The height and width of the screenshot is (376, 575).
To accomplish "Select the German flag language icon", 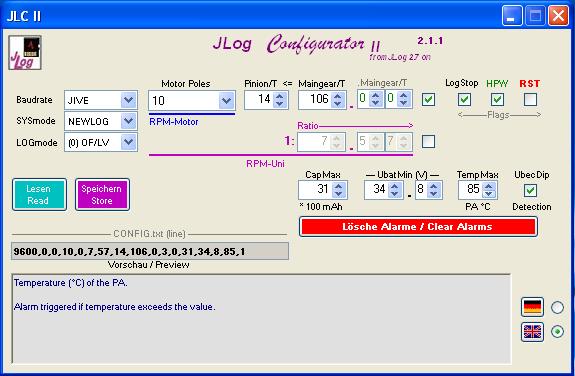I will (532, 307).
